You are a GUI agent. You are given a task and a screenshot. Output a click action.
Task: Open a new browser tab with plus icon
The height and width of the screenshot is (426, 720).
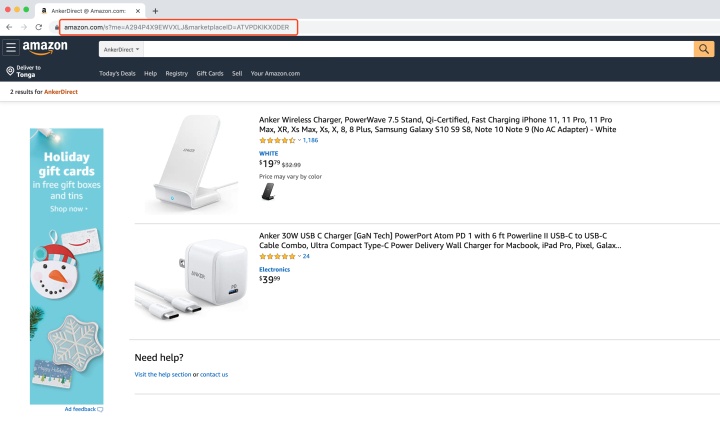coord(155,11)
